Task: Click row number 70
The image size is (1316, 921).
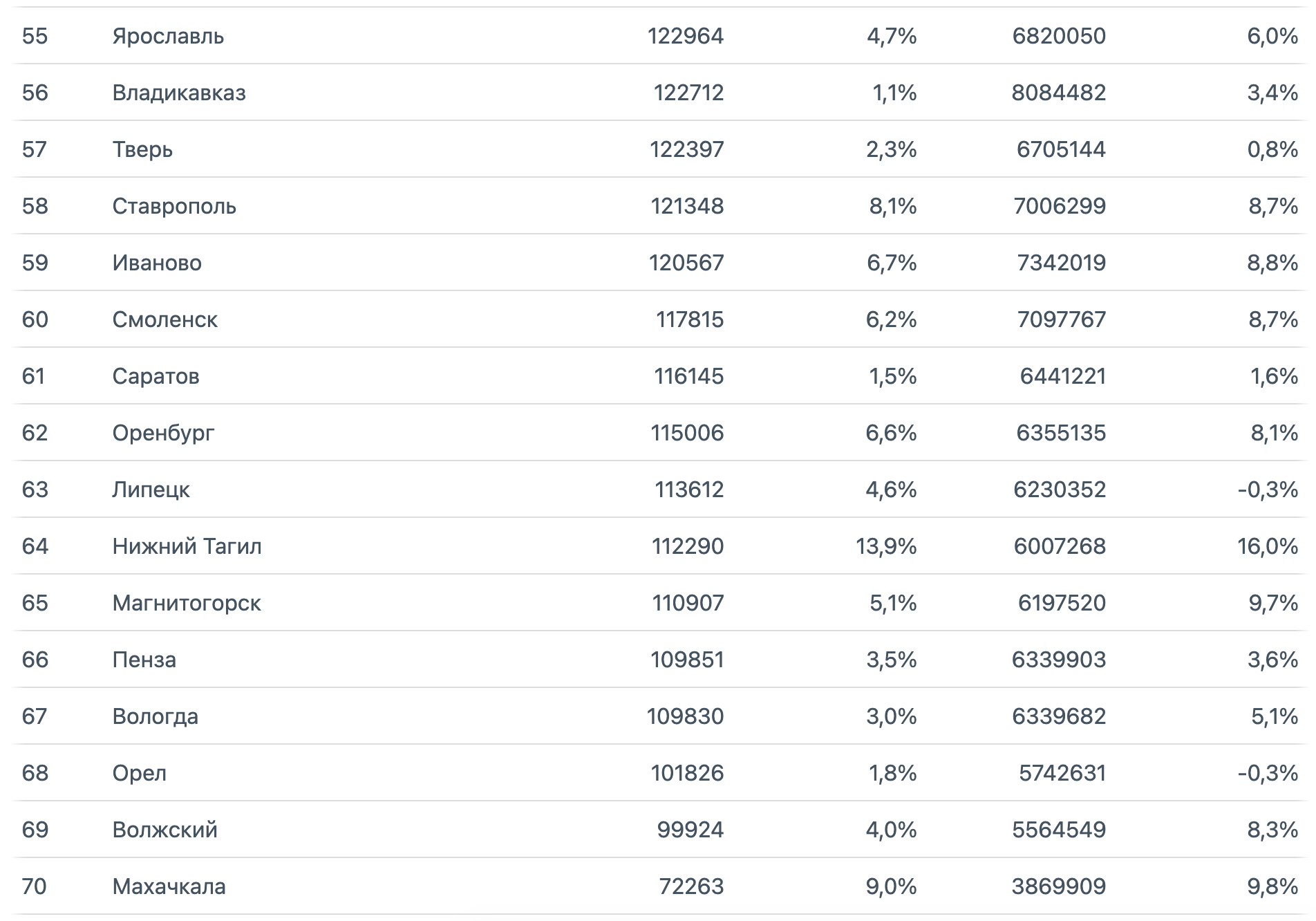Action: [35, 886]
